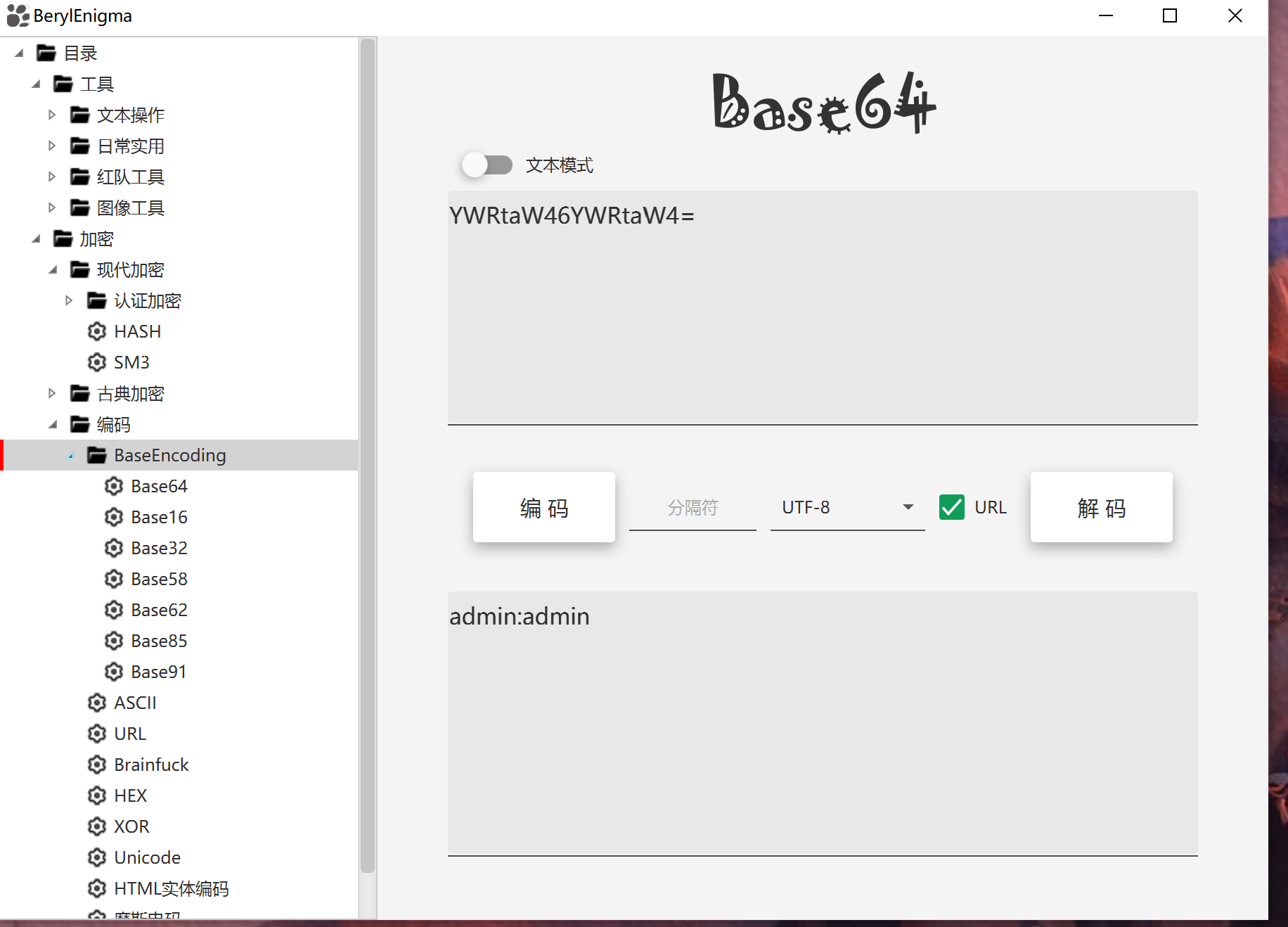Focus the 分隔符 separator input field

[x=693, y=507]
